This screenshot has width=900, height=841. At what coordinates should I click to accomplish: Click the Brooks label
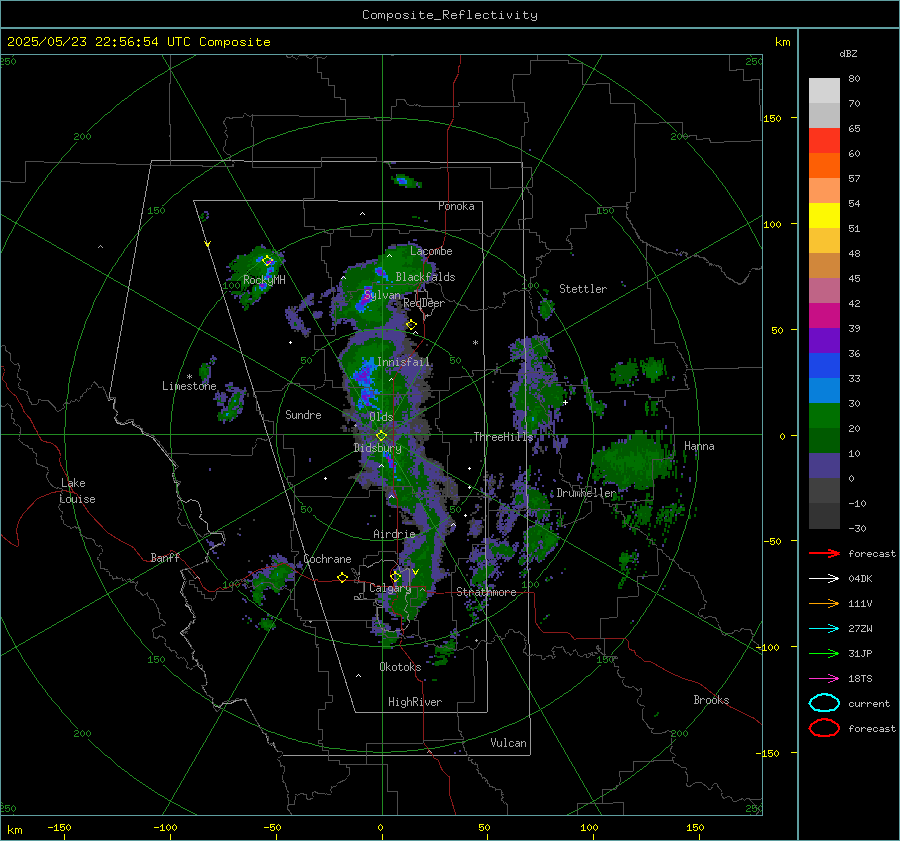point(711,700)
